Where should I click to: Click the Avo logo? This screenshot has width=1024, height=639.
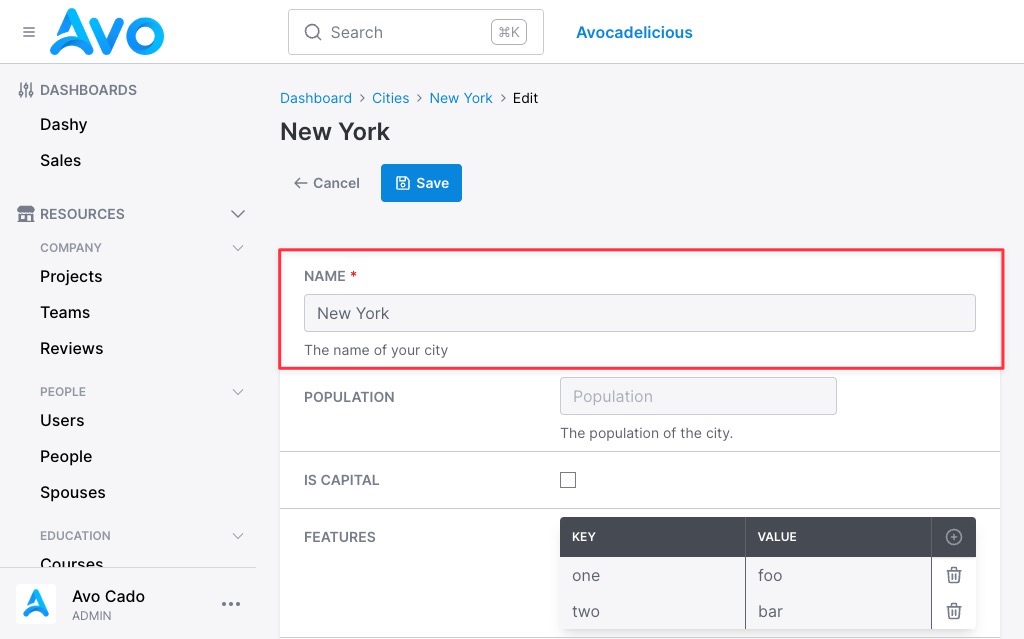pos(107,32)
